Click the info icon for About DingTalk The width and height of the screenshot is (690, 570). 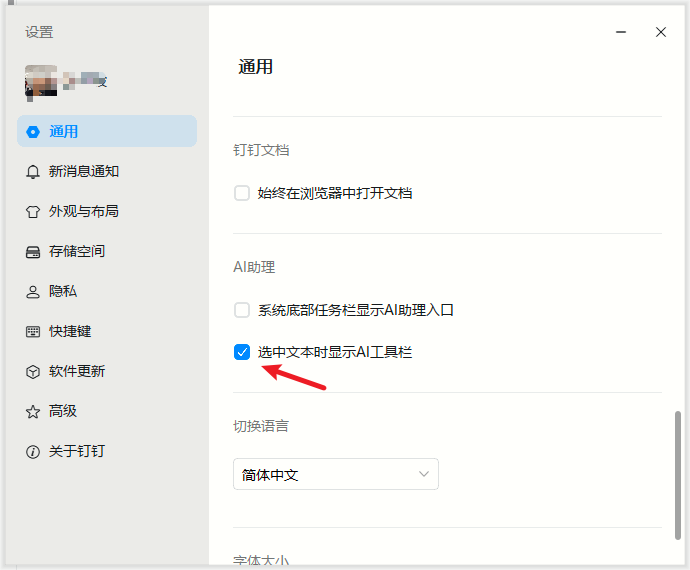tap(33, 451)
